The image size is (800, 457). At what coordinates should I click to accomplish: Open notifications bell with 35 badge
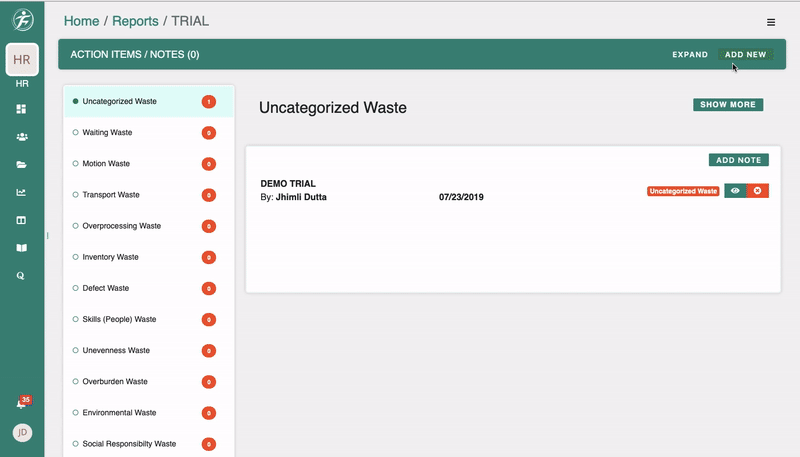[x=21, y=403]
